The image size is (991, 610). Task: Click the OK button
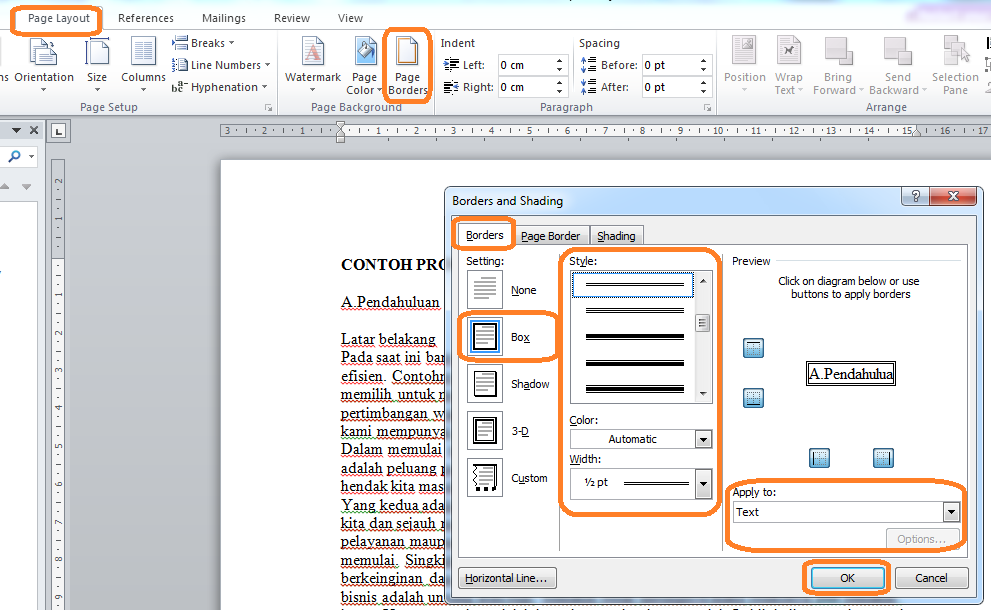pos(846,578)
